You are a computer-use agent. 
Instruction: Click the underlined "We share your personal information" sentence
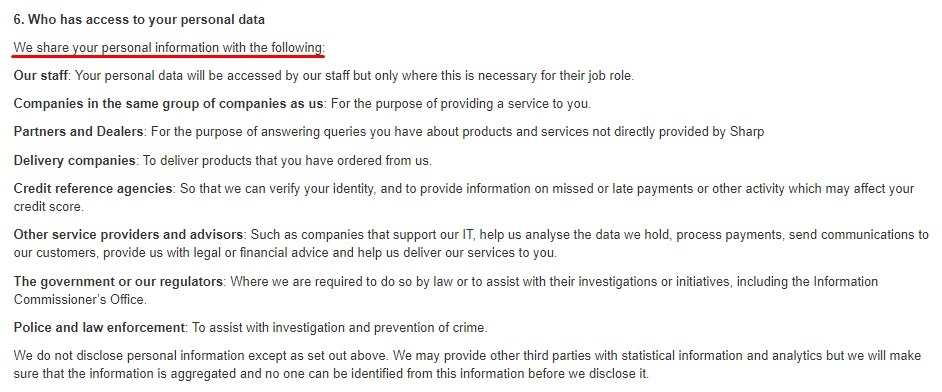[x=169, y=47]
